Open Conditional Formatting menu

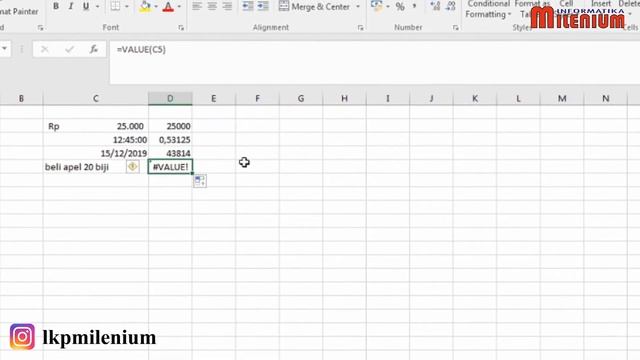[488, 9]
